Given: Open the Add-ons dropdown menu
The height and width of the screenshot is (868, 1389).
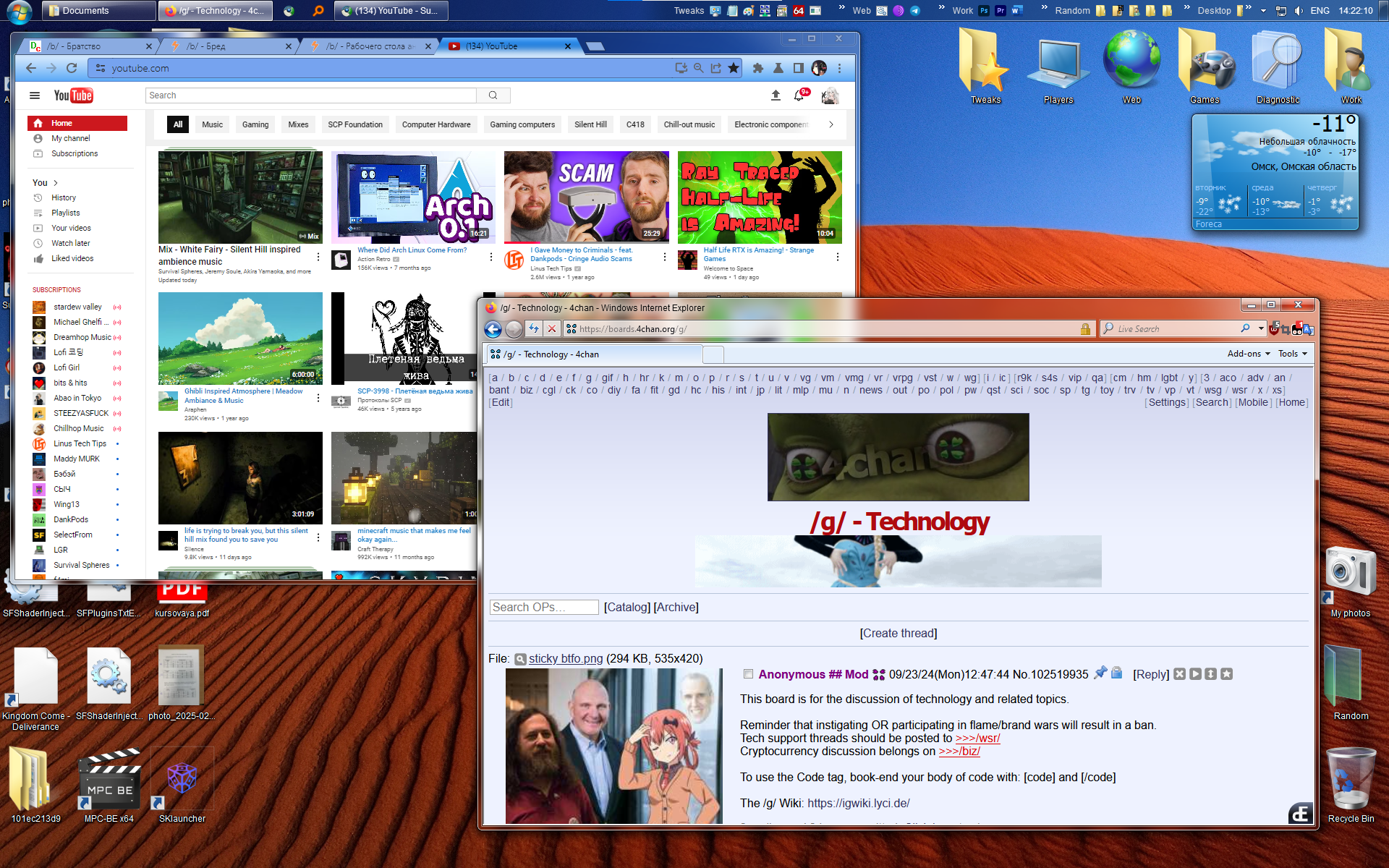Looking at the screenshot, I should (1248, 354).
